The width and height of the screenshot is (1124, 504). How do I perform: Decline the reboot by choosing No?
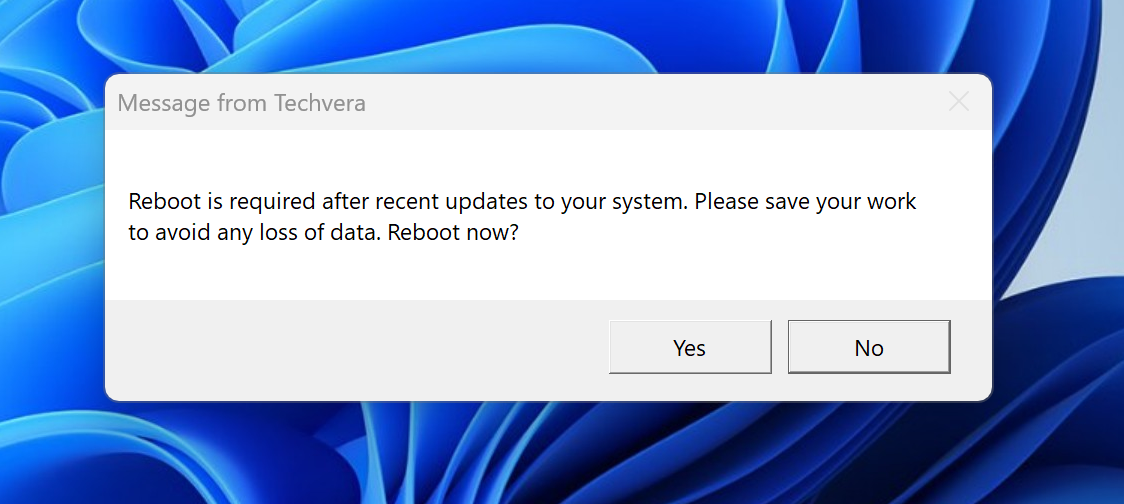click(x=869, y=348)
